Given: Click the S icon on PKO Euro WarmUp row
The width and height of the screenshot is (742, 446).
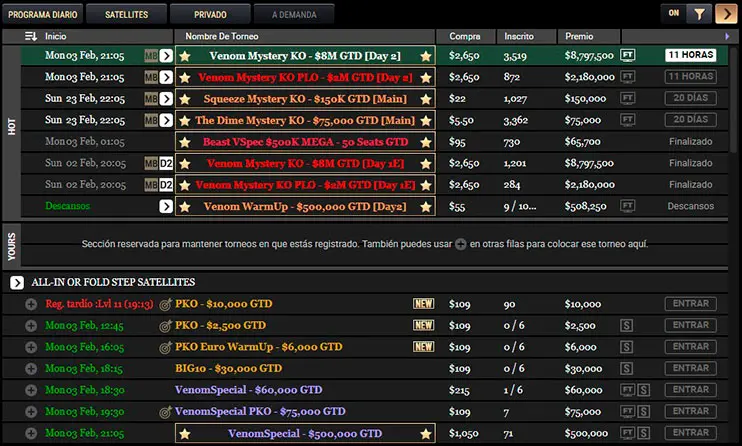Looking at the screenshot, I should [x=627, y=347].
